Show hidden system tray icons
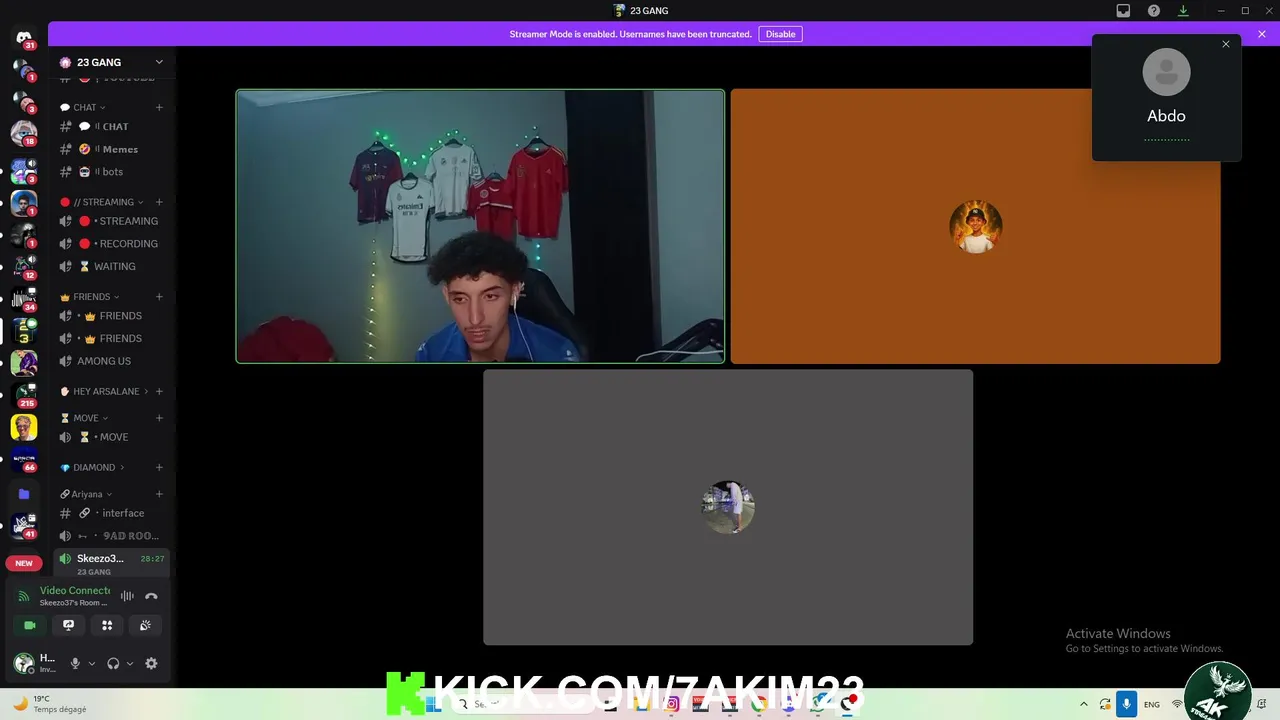 tap(1084, 704)
